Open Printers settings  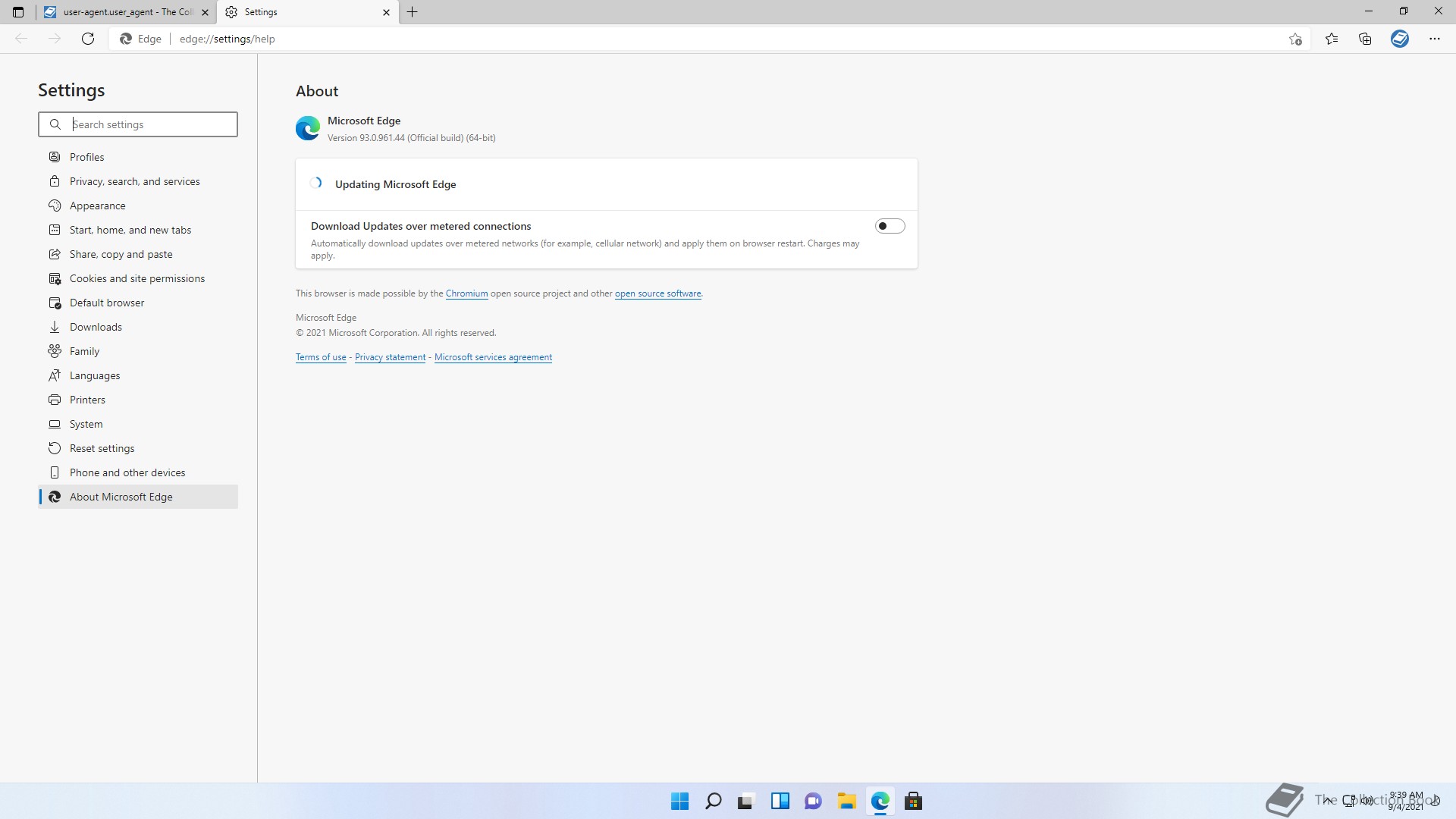pyautogui.click(x=138, y=400)
